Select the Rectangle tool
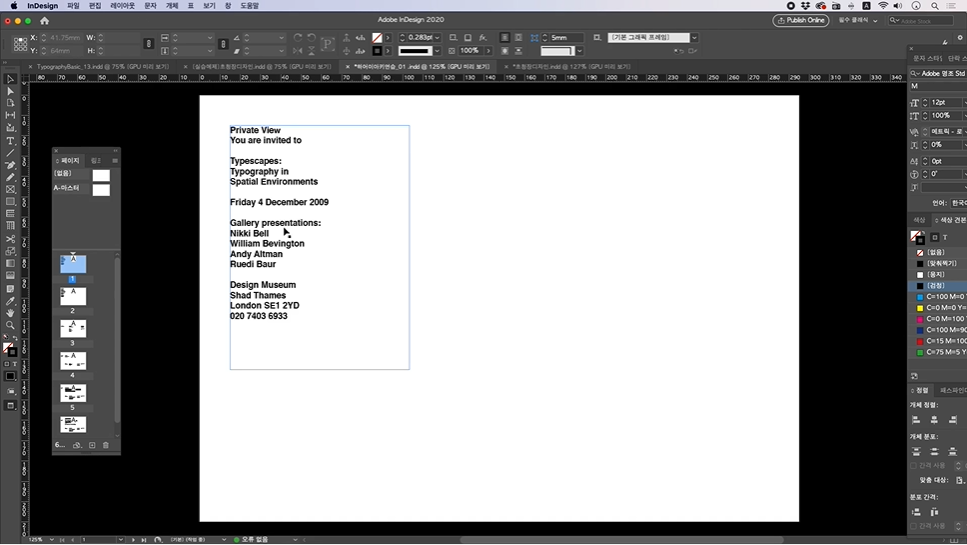The width and height of the screenshot is (967, 545). (x=10, y=202)
